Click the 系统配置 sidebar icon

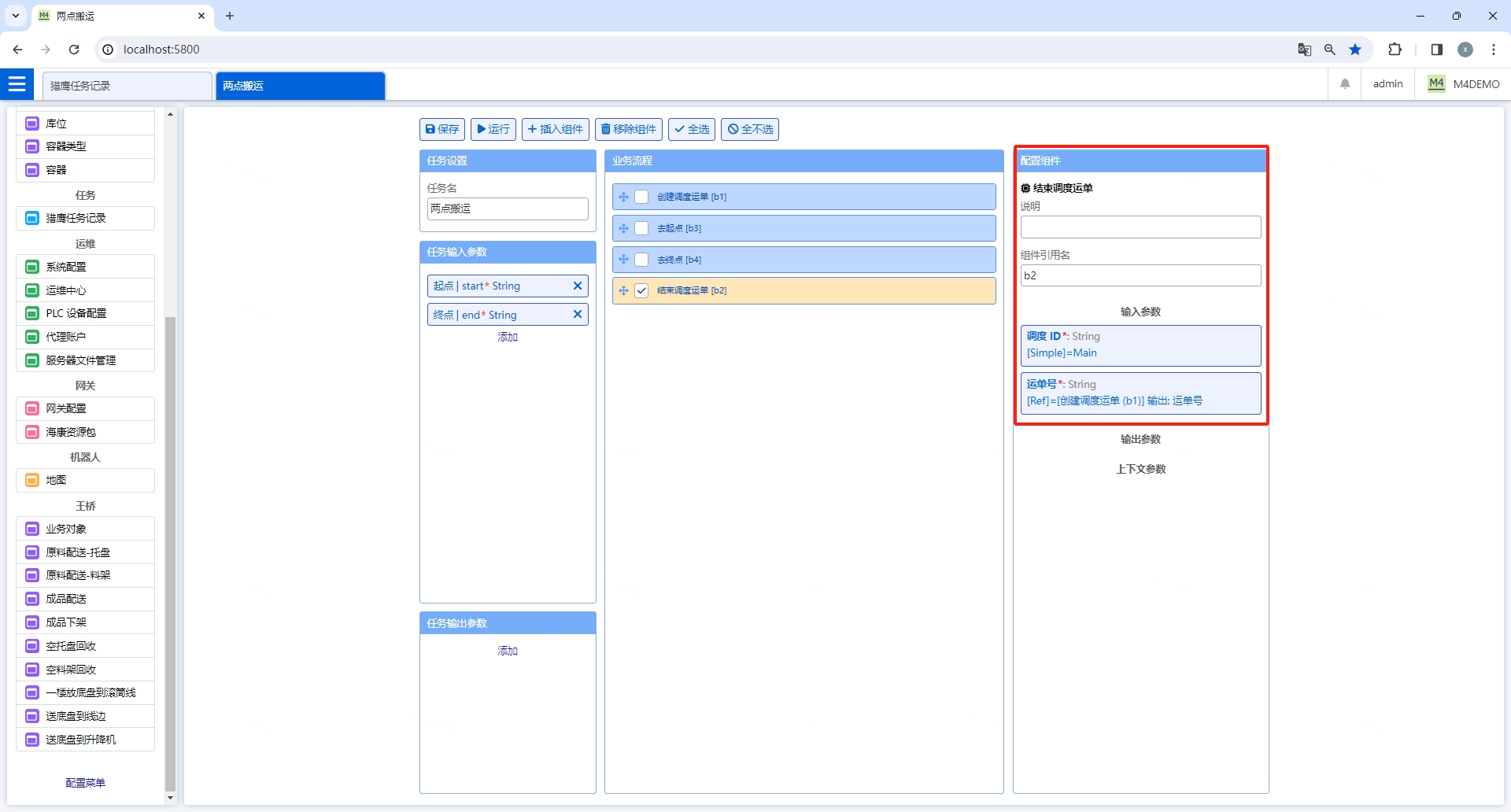click(32, 267)
